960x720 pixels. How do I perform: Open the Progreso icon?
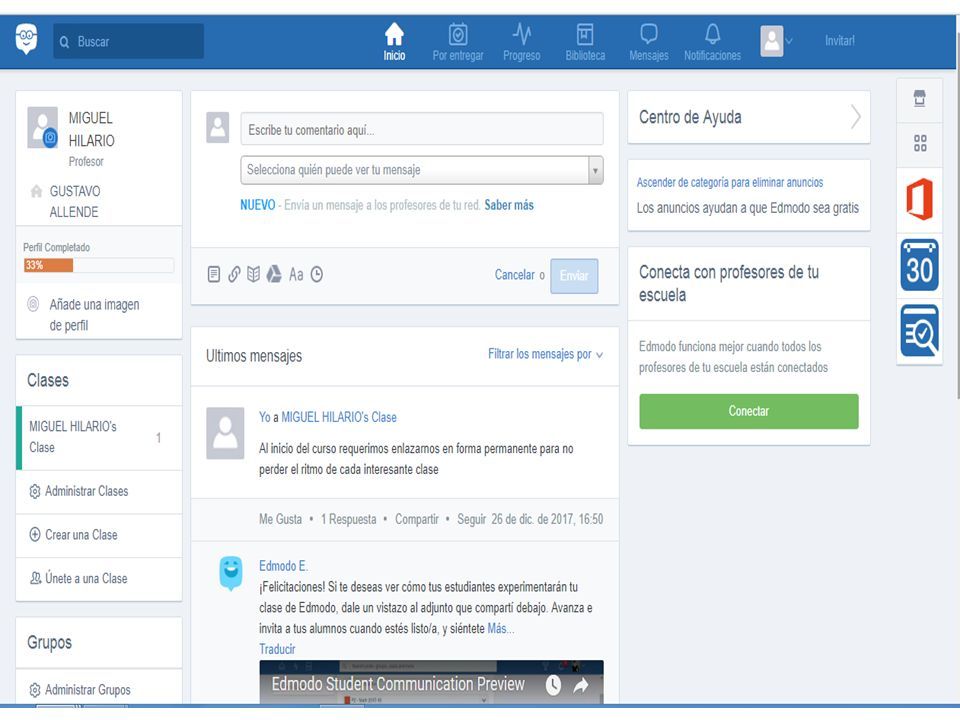522,34
